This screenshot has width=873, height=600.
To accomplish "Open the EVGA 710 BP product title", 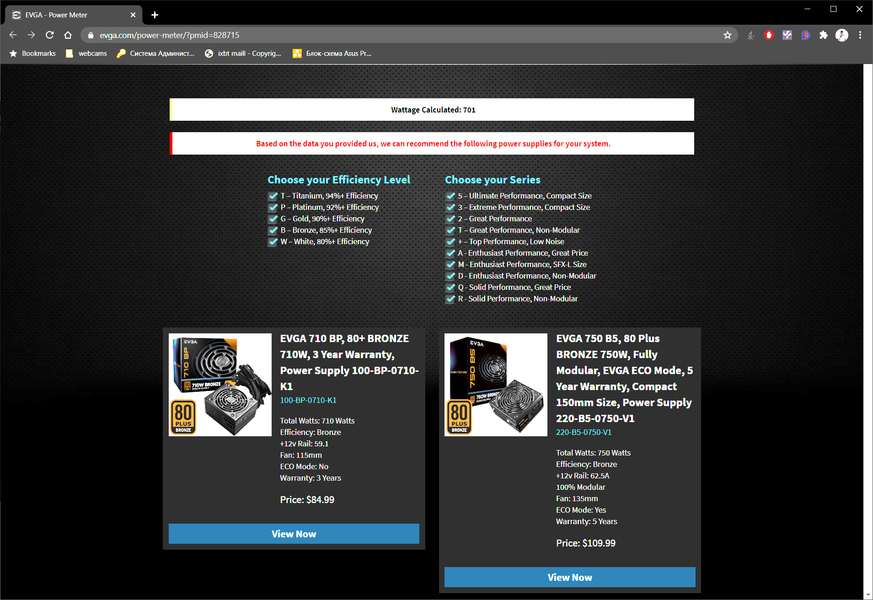I will point(349,362).
